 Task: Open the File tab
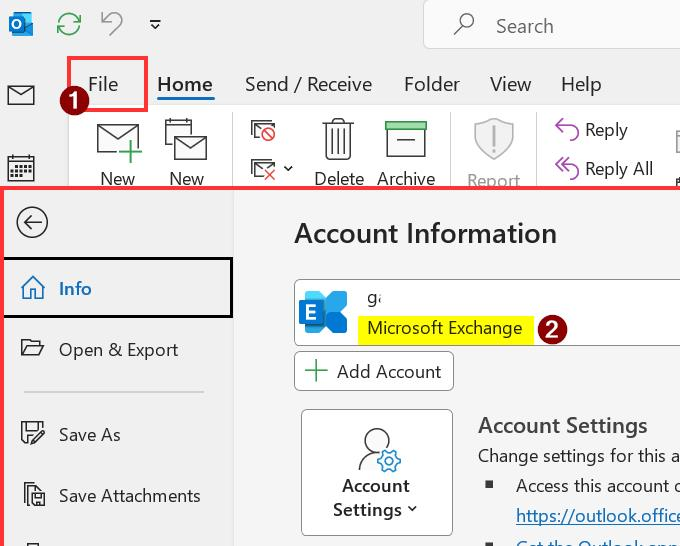coord(103,84)
